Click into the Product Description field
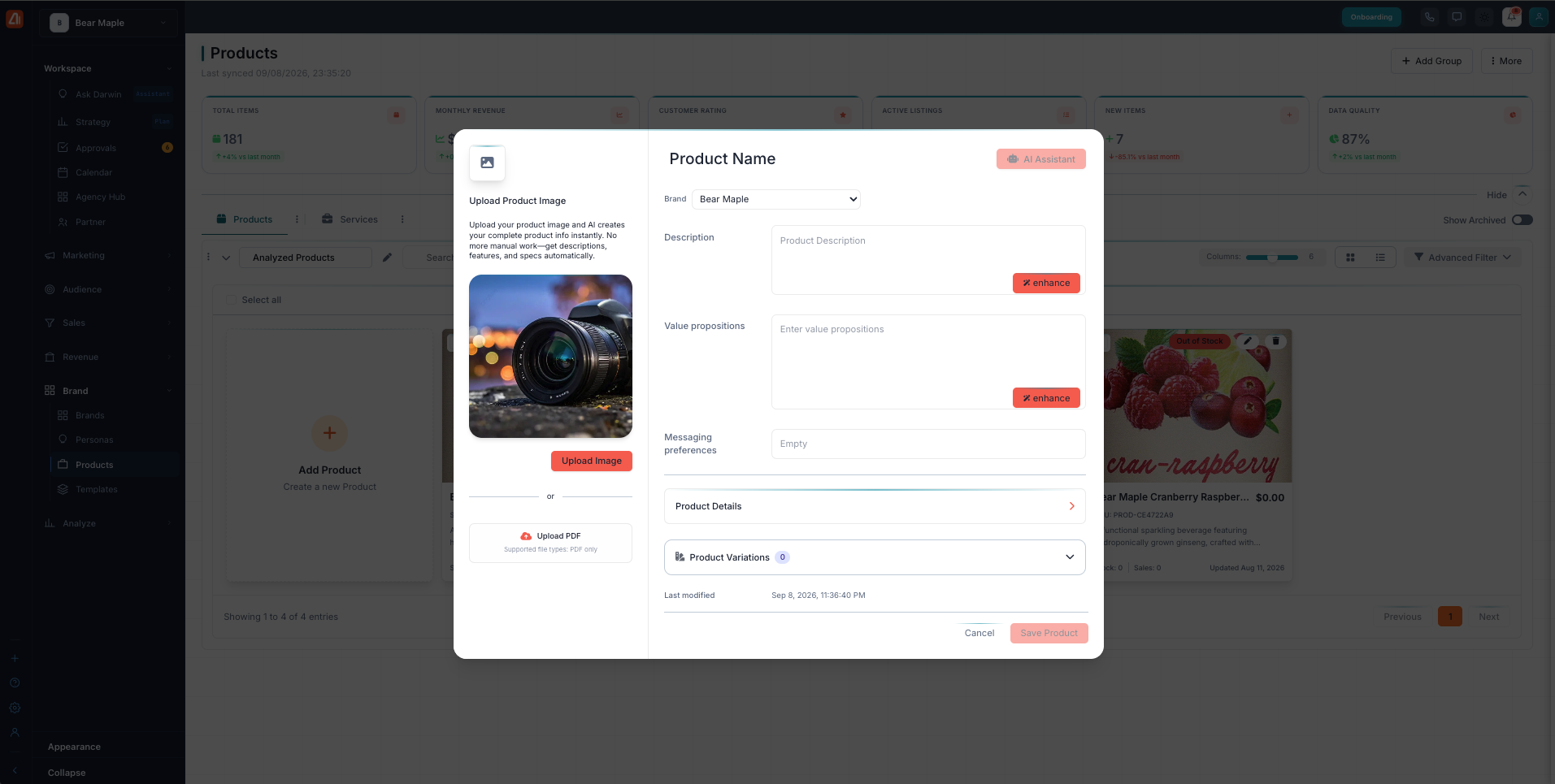1555x784 pixels. click(928, 260)
